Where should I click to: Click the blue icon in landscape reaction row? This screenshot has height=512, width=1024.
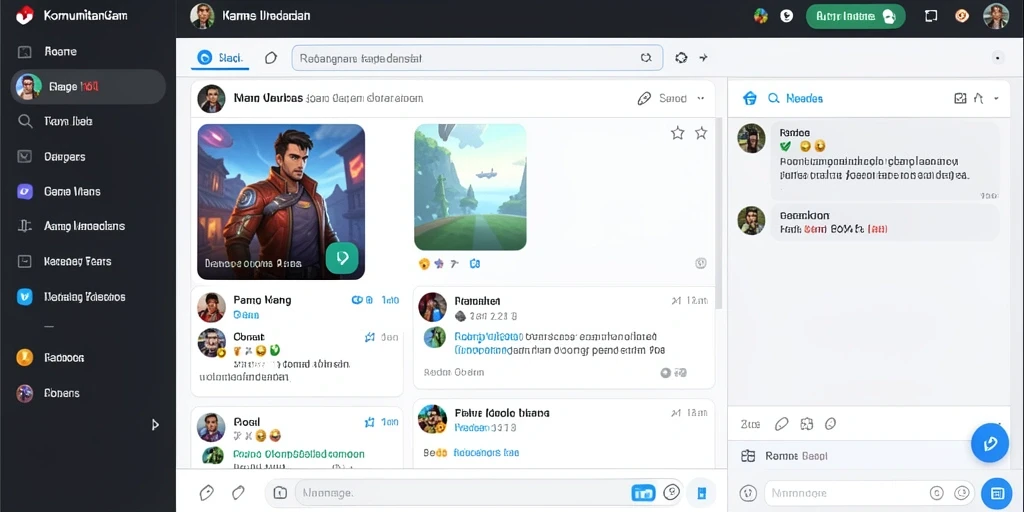pos(475,264)
